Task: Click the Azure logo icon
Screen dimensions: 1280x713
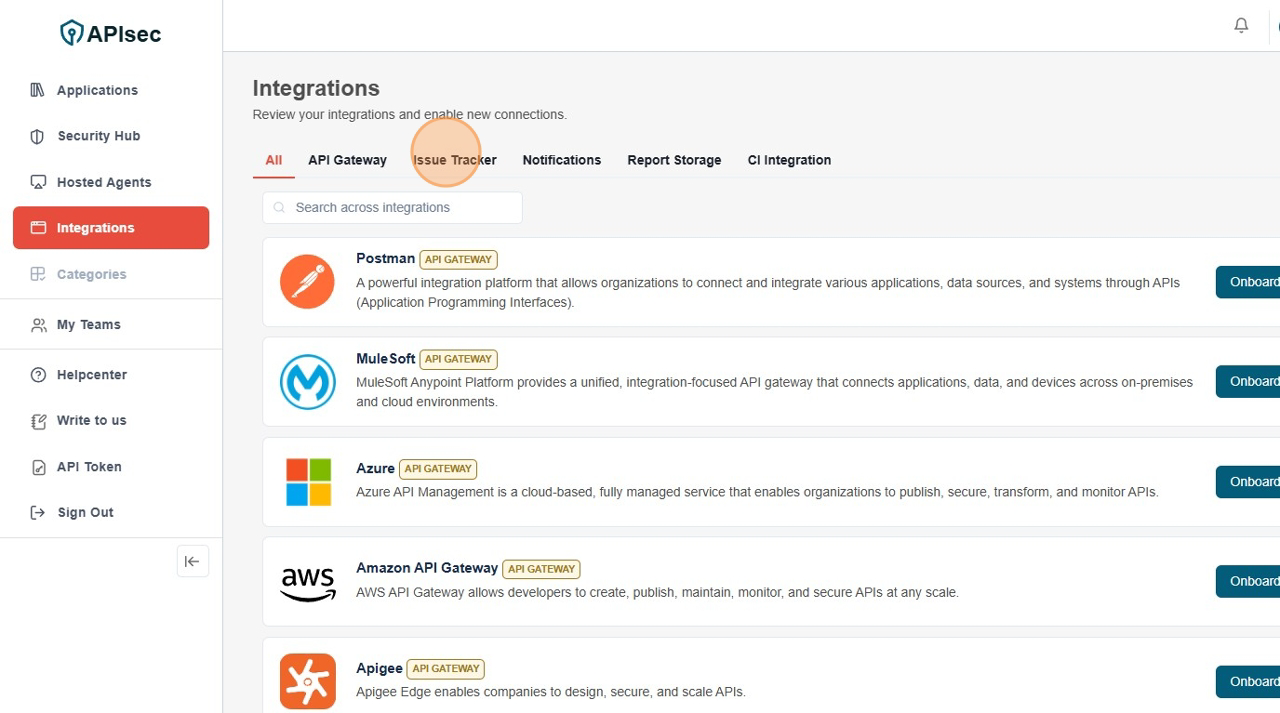Action: [307, 482]
